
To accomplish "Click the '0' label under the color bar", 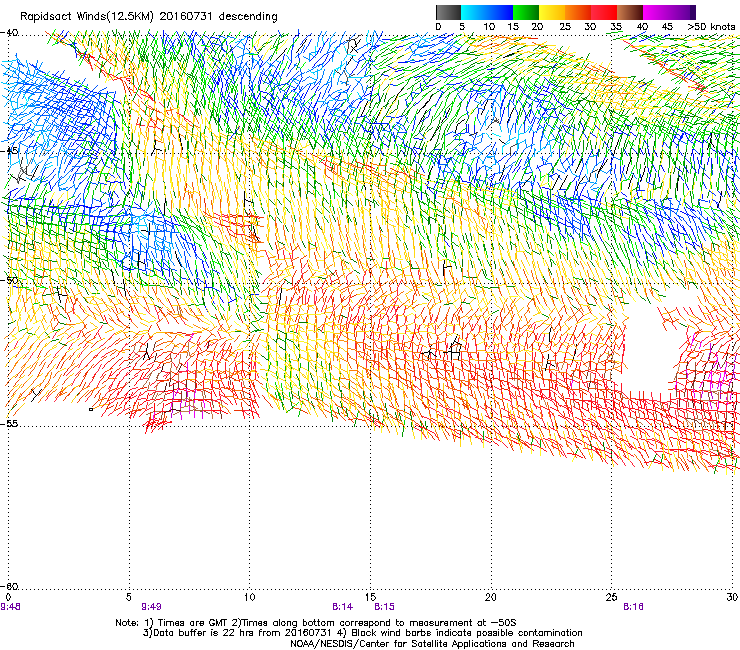I will [x=438, y=27].
